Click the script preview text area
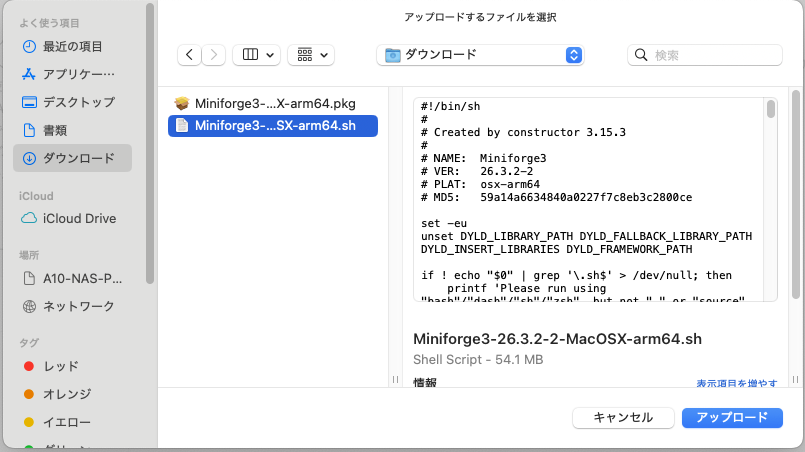The image size is (805, 452). coord(589,199)
